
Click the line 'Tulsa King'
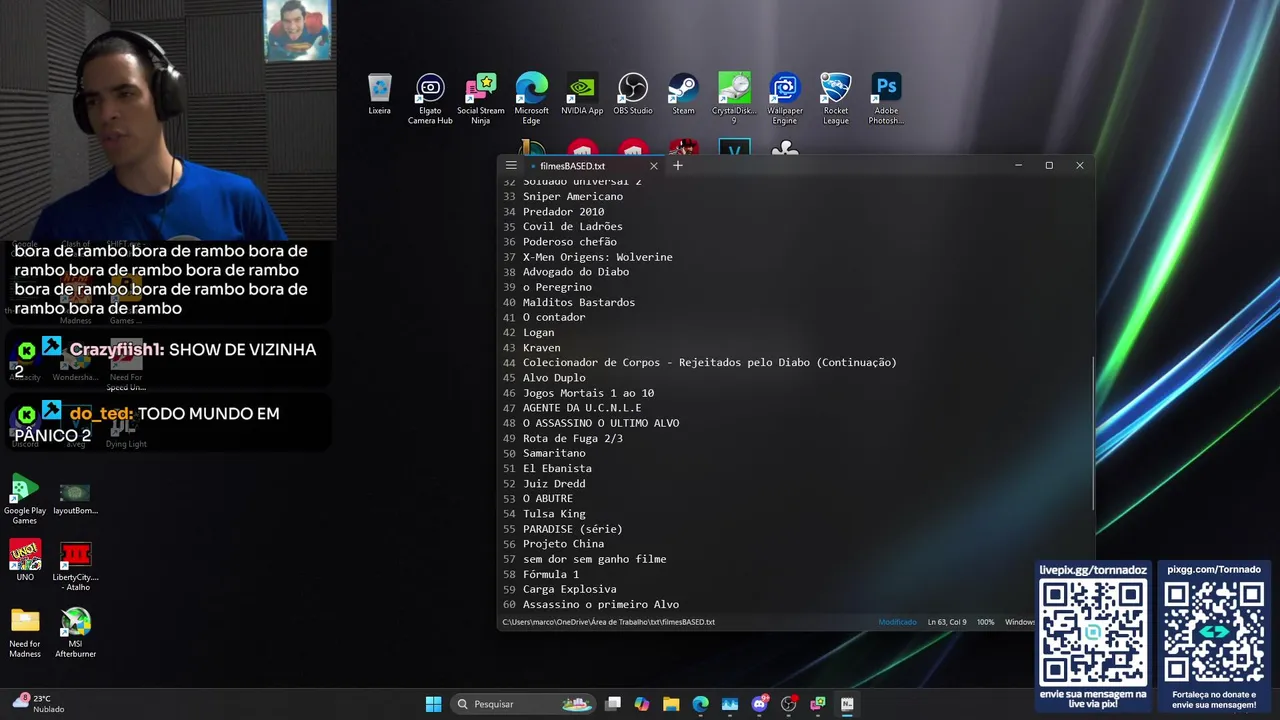[x=554, y=514]
